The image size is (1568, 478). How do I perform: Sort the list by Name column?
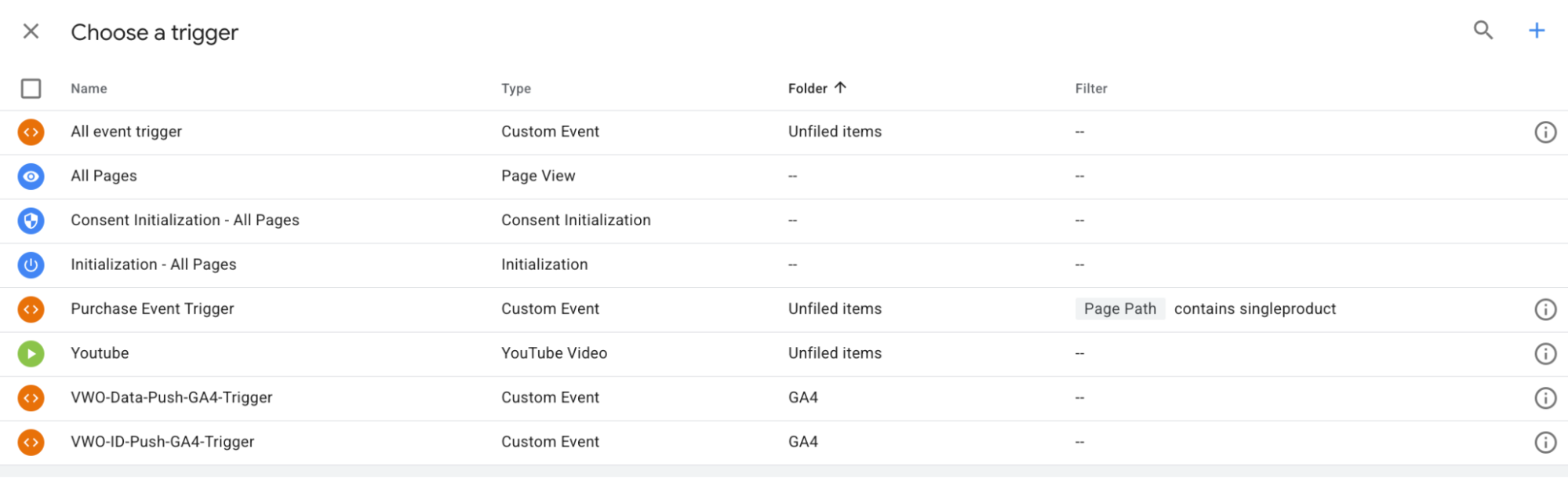(89, 89)
